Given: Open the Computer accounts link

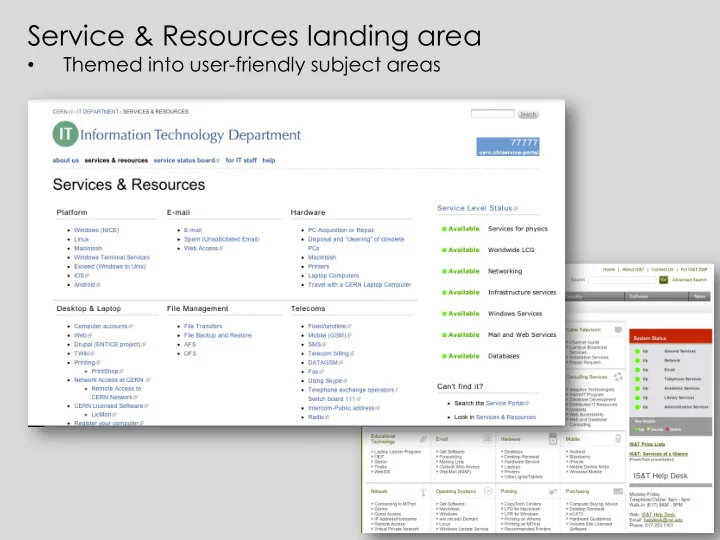Looking at the screenshot, I should (103, 326).
